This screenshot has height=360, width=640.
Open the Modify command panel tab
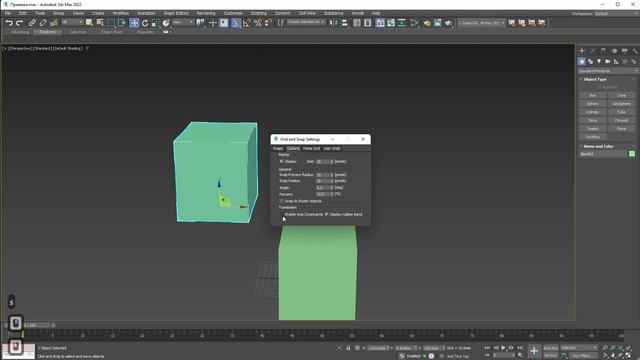point(593,51)
